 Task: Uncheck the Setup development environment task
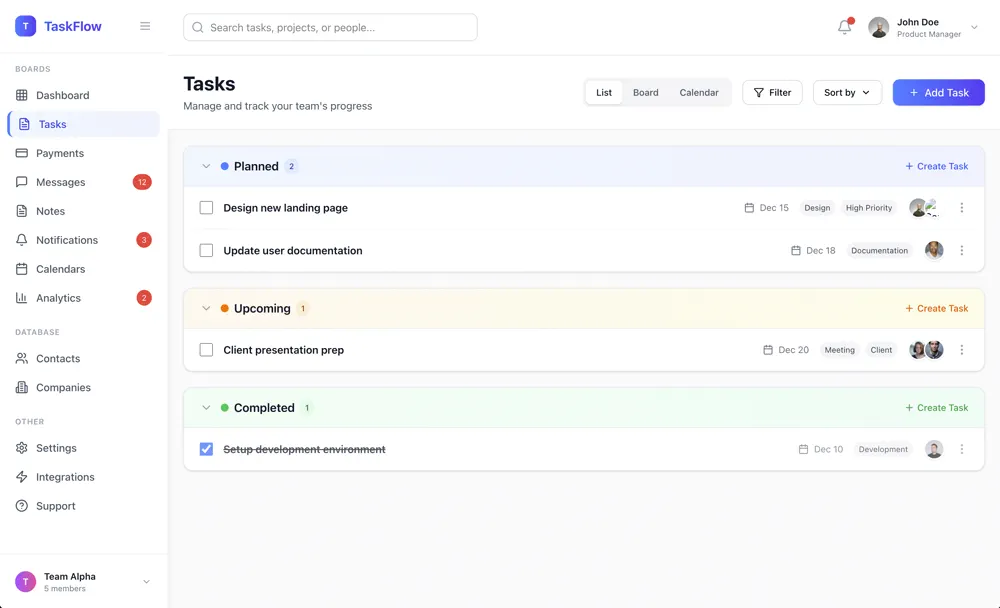(x=206, y=450)
